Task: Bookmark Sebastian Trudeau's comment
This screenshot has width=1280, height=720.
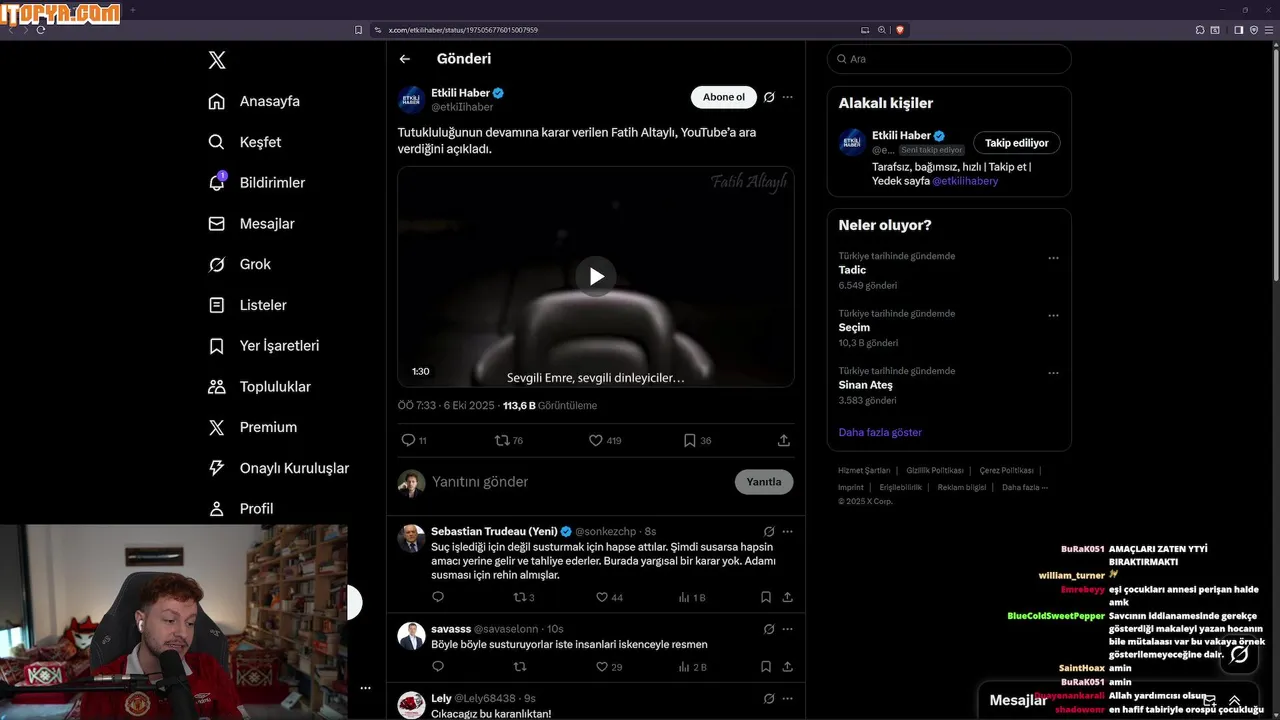Action: point(766,597)
